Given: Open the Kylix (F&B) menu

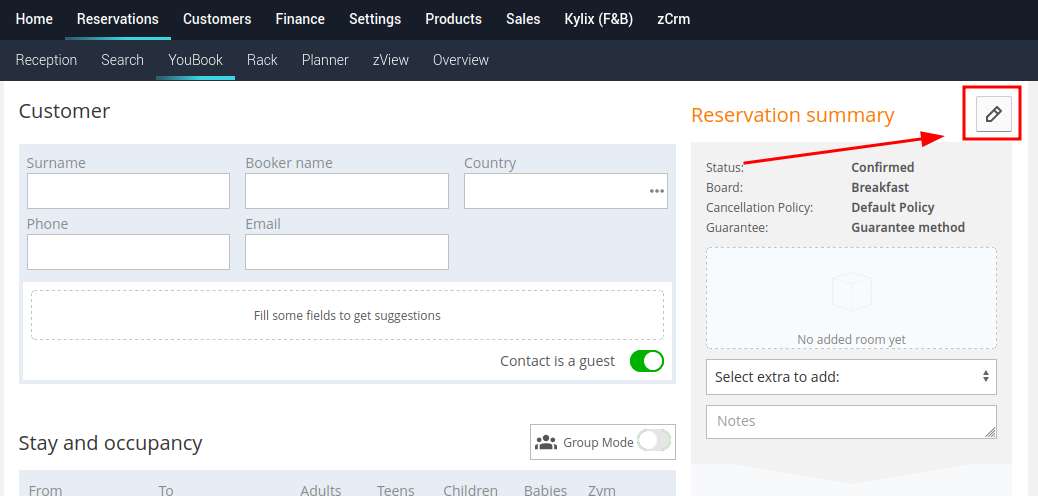Looking at the screenshot, I should (x=598, y=19).
